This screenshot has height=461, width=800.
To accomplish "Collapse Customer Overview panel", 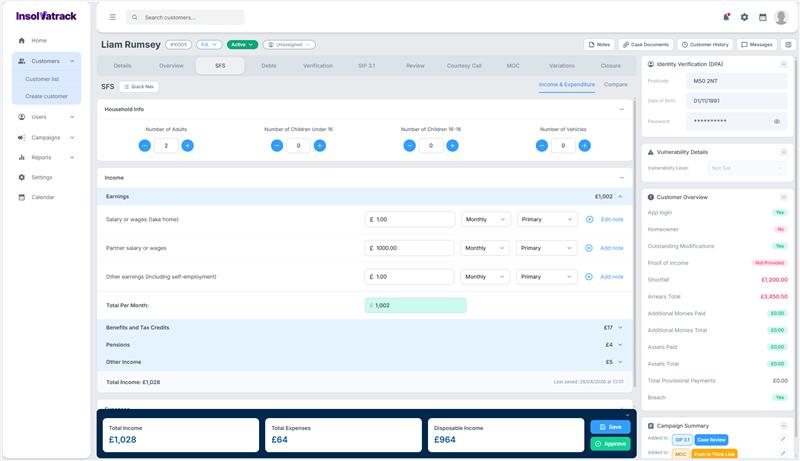I will click(784, 197).
